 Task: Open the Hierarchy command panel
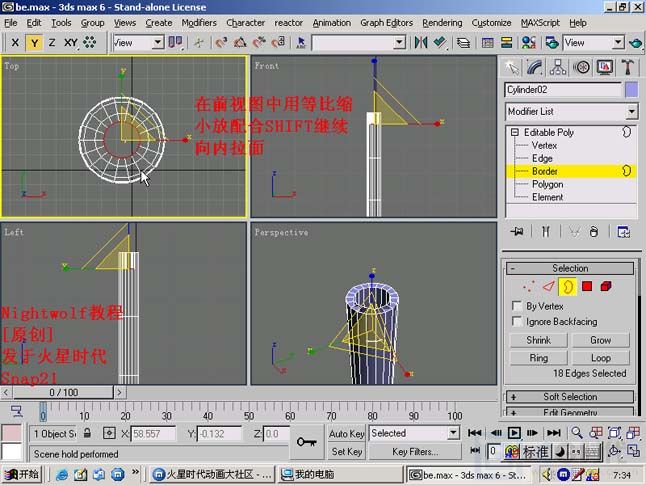(557, 68)
